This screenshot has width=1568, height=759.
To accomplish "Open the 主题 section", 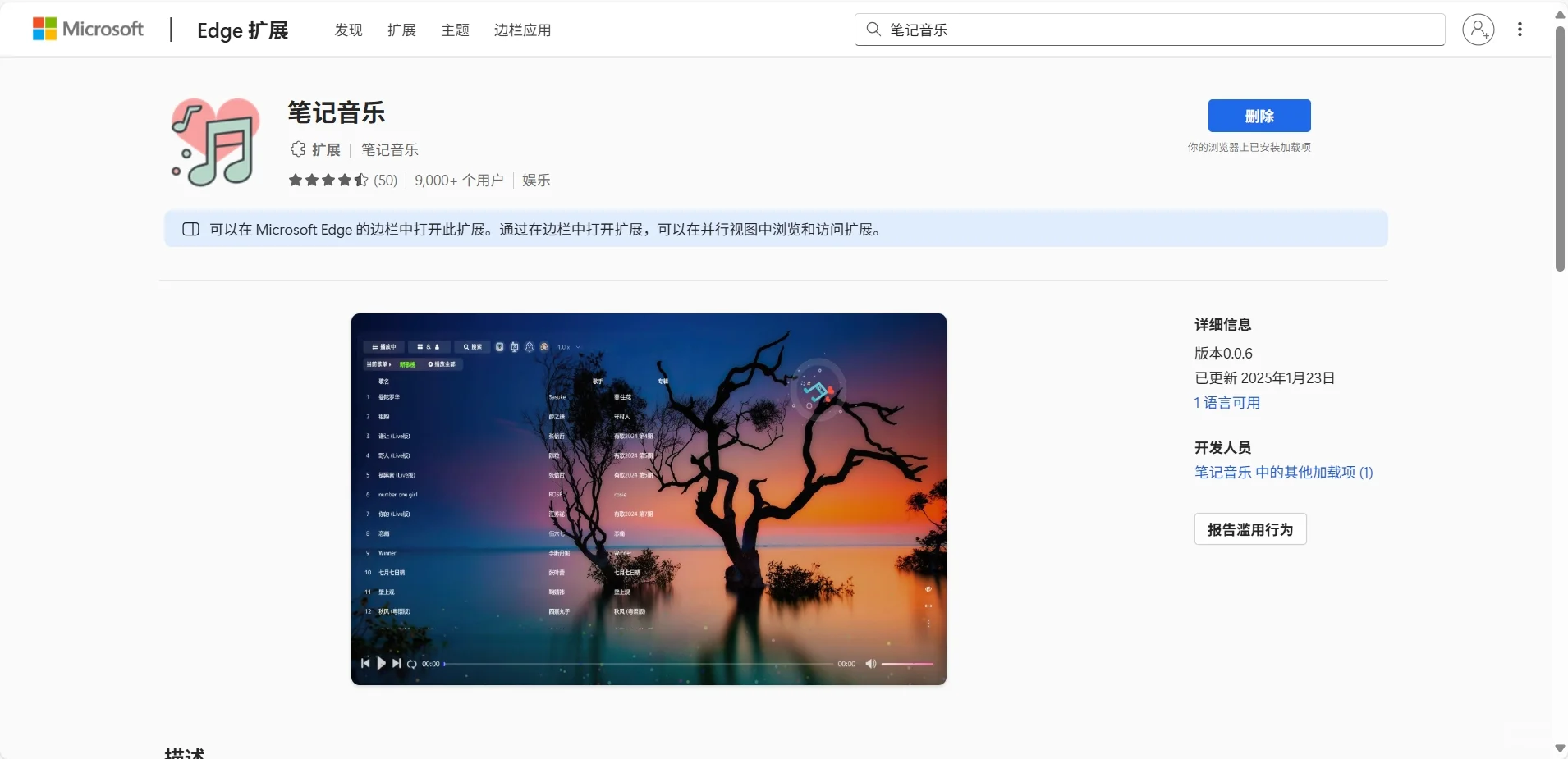I will (x=455, y=30).
